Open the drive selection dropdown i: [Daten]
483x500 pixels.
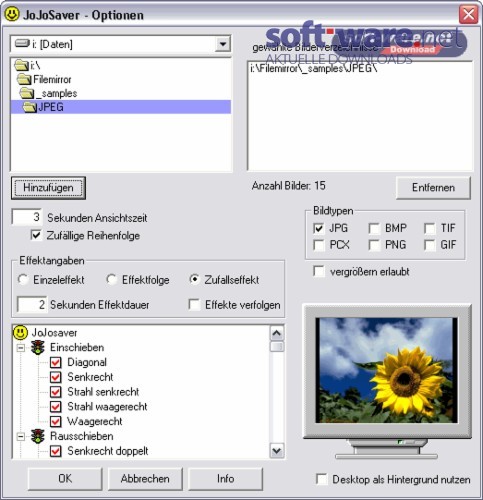[223, 44]
